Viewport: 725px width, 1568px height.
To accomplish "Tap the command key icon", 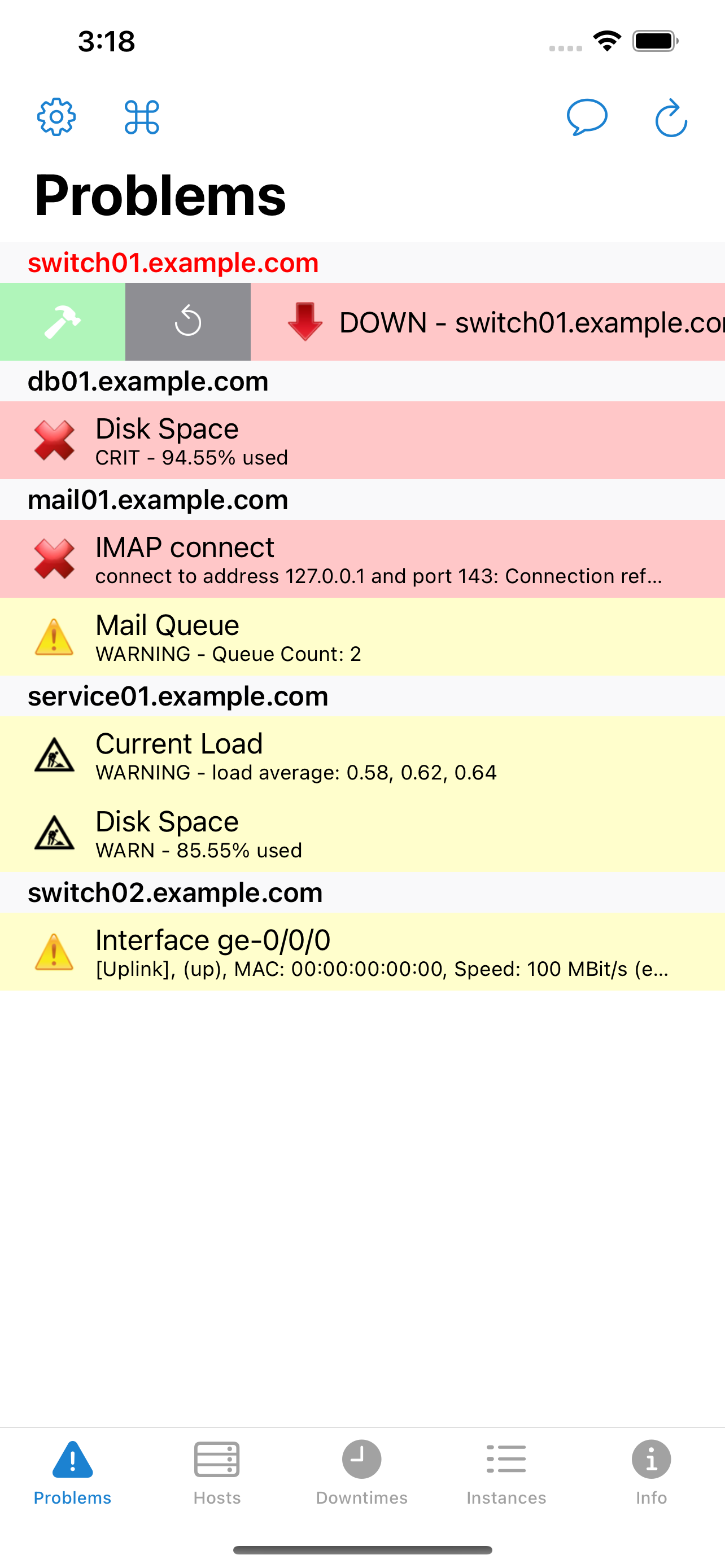I will click(x=142, y=117).
